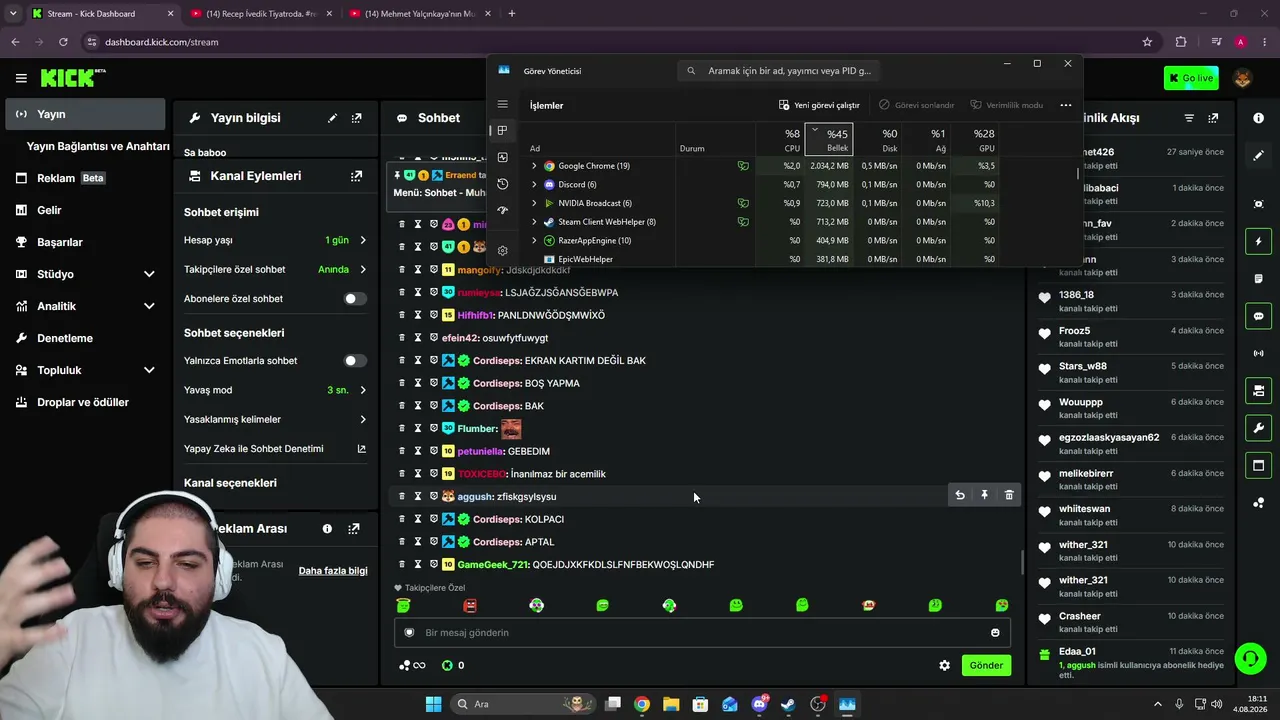Image resolution: width=1280 pixels, height=720 pixels.
Task: Open Hesap yaşı setting chevron
Action: click(x=363, y=241)
